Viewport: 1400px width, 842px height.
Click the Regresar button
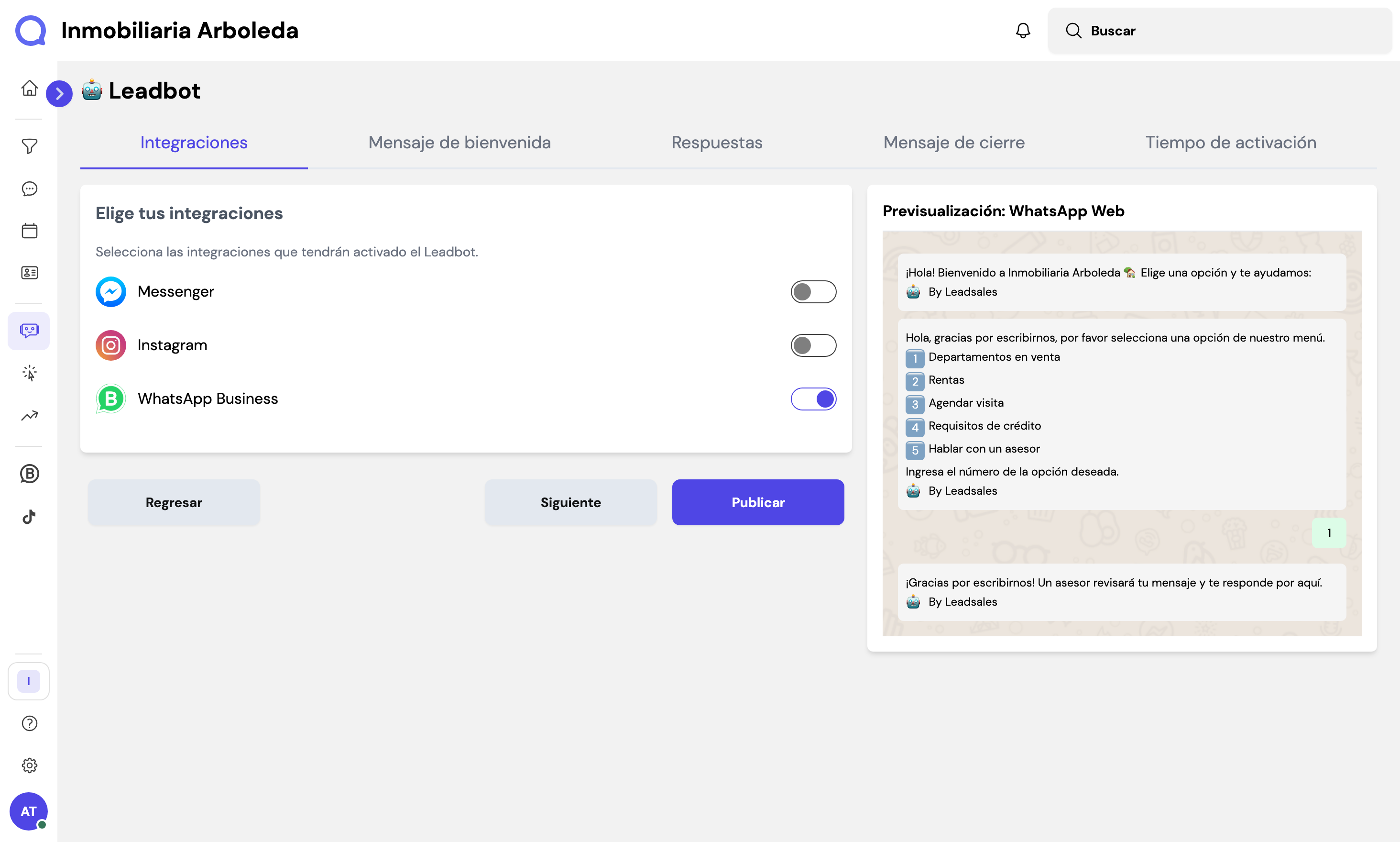(174, 502)
